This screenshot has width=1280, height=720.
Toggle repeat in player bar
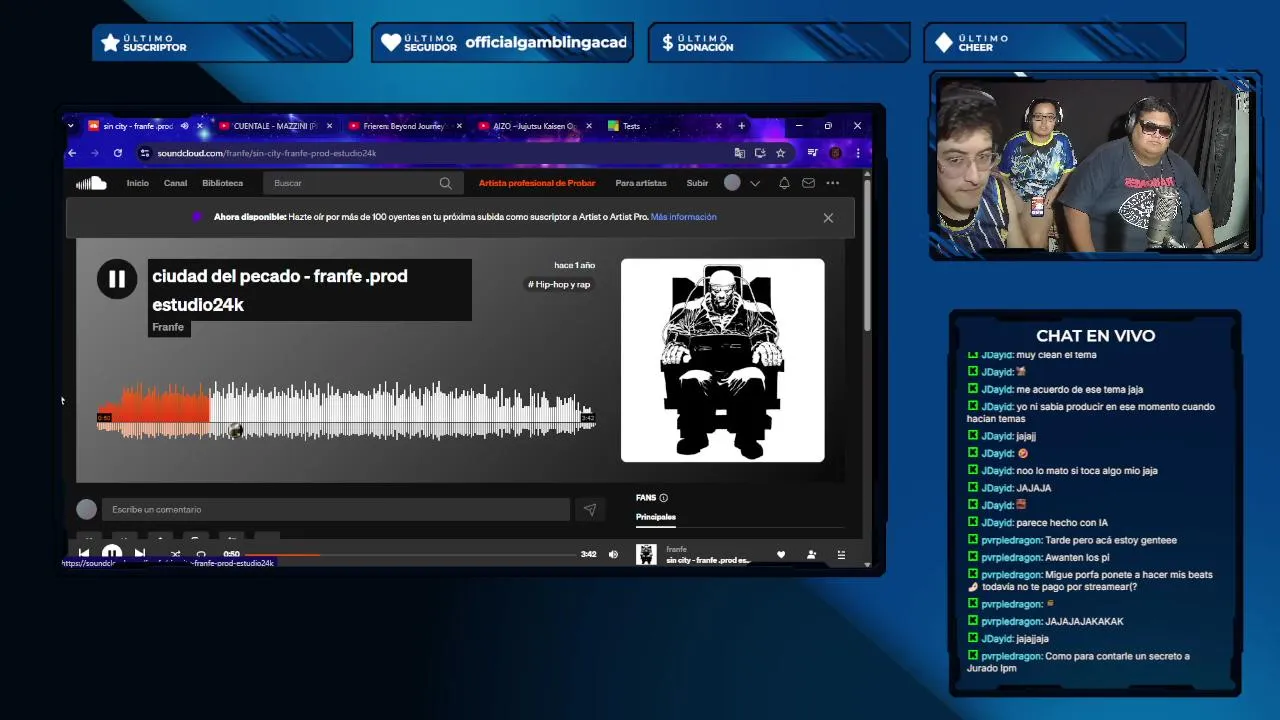[x=201, y=554]
